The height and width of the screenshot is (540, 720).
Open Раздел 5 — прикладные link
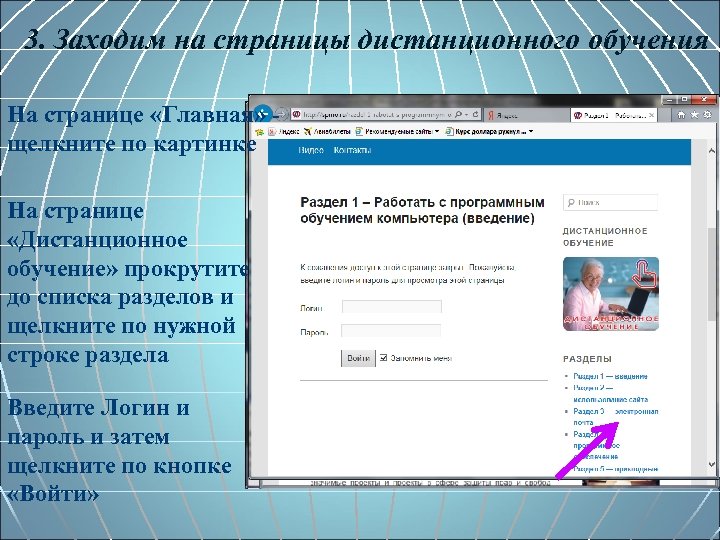pos(615,469)
